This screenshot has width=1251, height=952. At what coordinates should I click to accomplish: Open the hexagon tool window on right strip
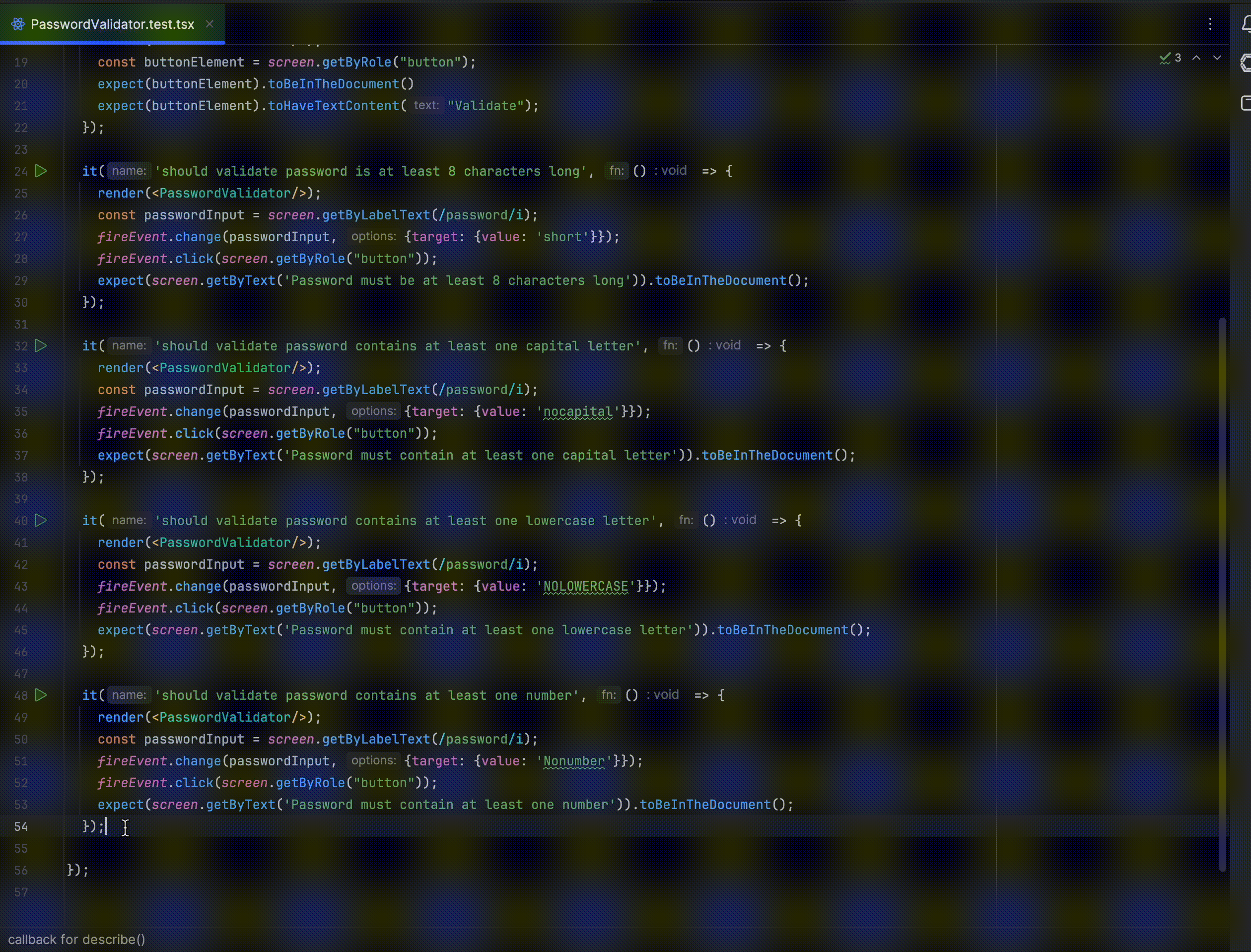pos(1246,63)
